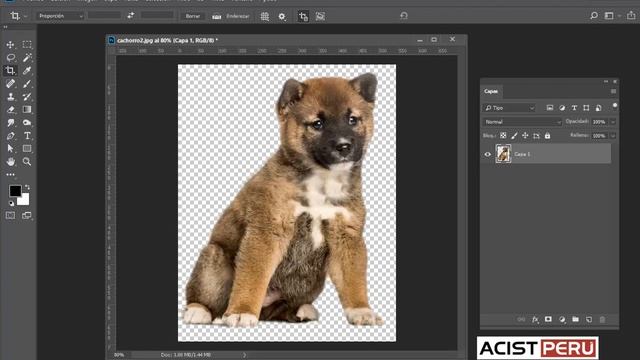Select the Gradient tool
Screen dimensions: 640x360
pyautogui.click(x=27, y=109)
